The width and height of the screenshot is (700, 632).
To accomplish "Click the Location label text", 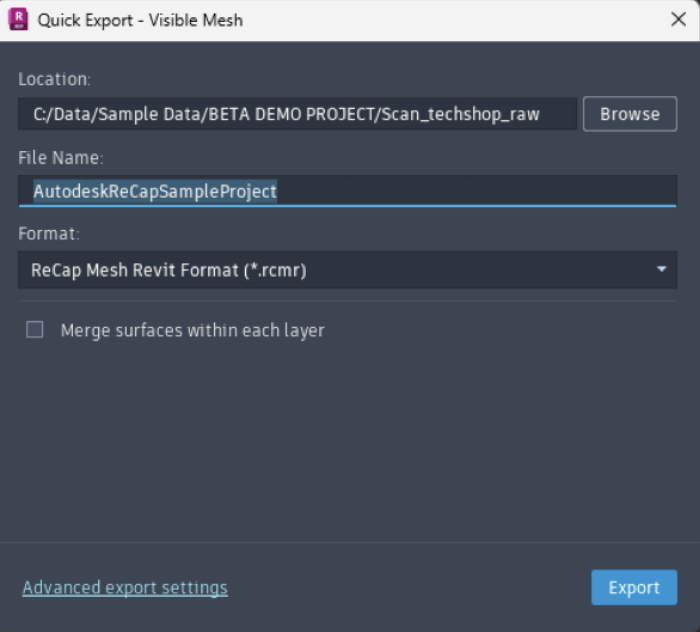I will tap(54, 79).
